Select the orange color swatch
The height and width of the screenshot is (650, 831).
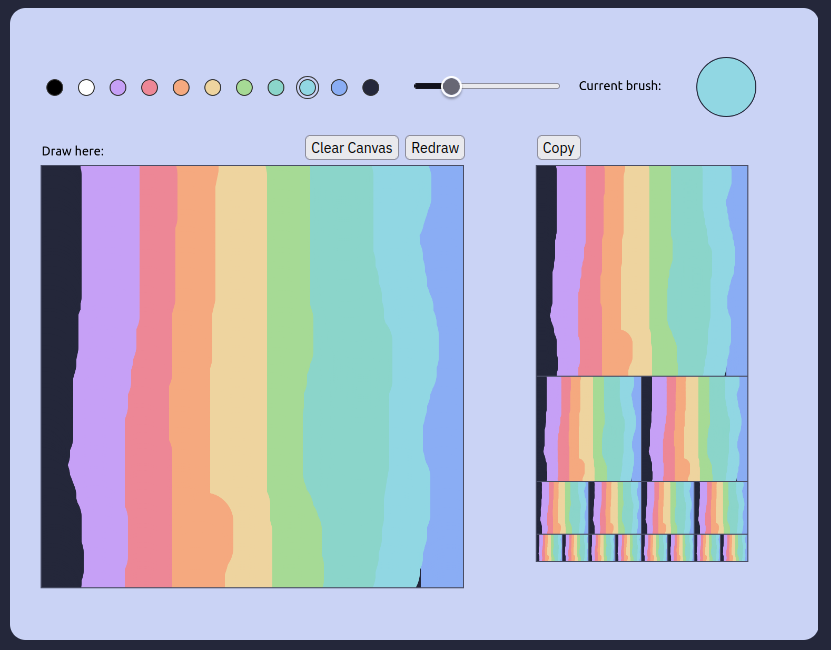[181, 88]
